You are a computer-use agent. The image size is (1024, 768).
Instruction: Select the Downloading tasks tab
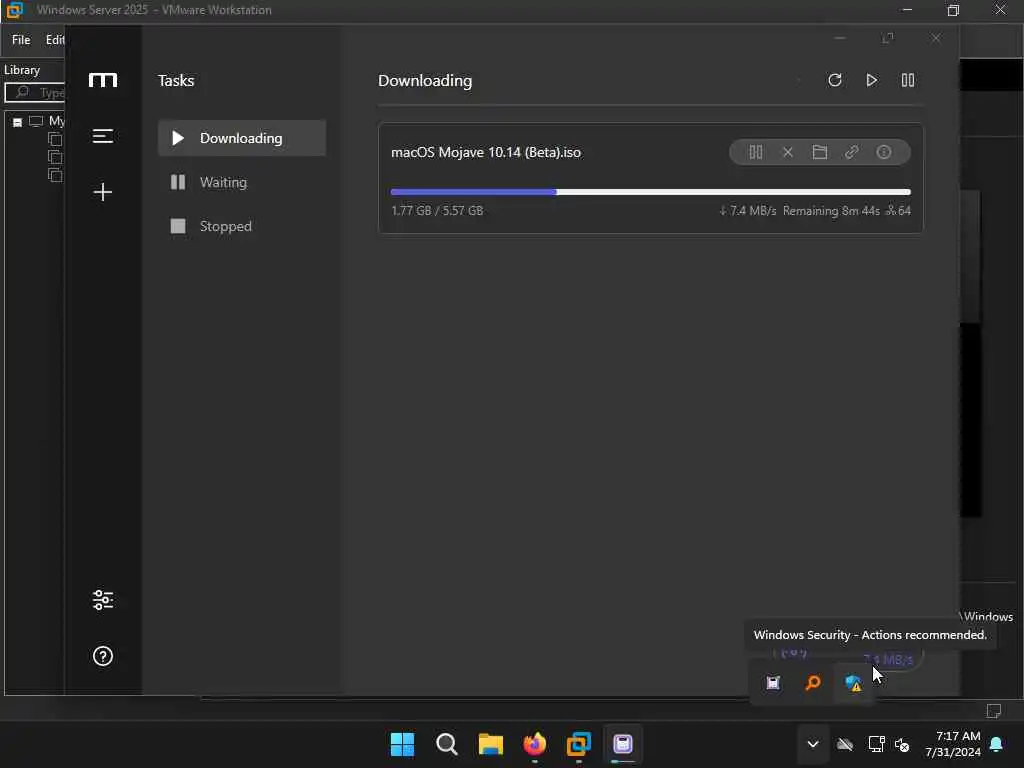click(242, 138)
